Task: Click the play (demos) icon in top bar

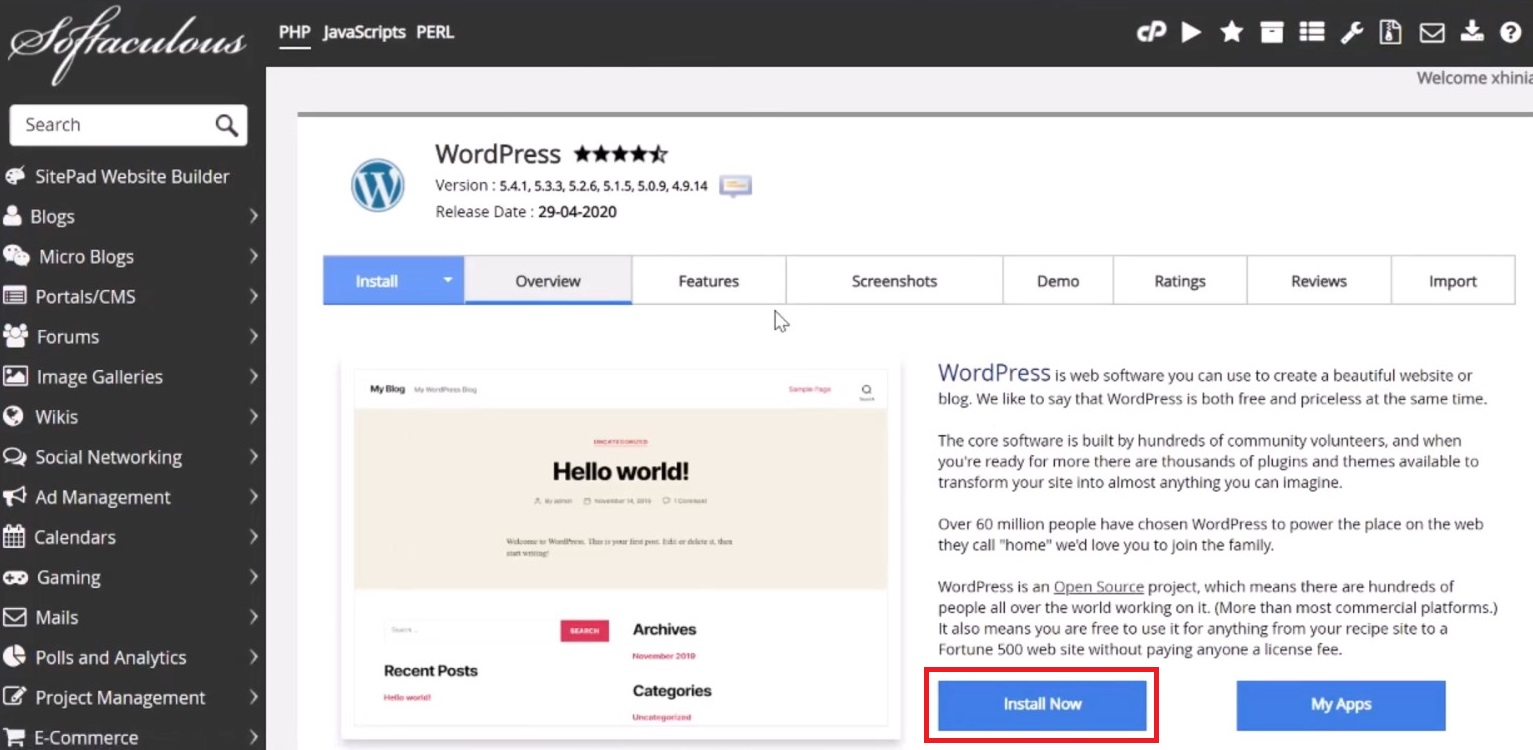Action: [1191, 32]
